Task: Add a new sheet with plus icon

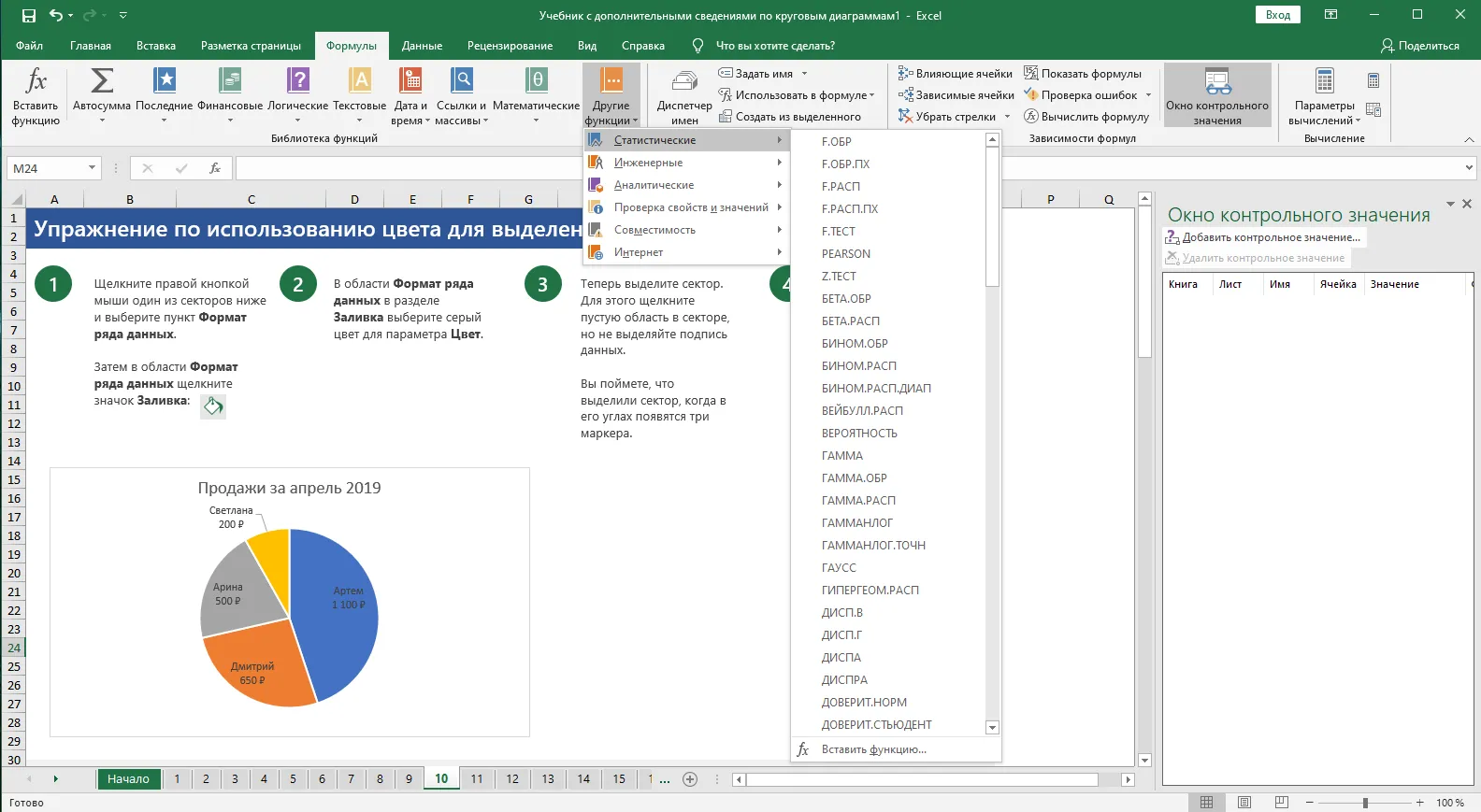Action: pos(690,779)
